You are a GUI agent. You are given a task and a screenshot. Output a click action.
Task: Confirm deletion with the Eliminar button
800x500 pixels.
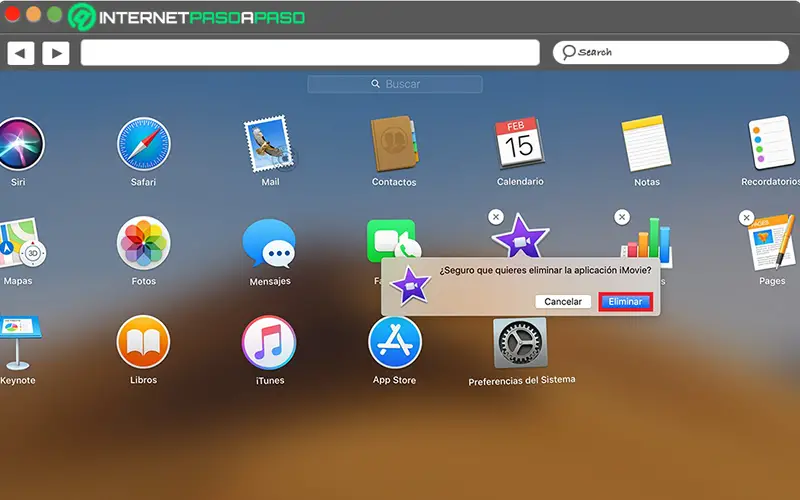click(625, 302)
